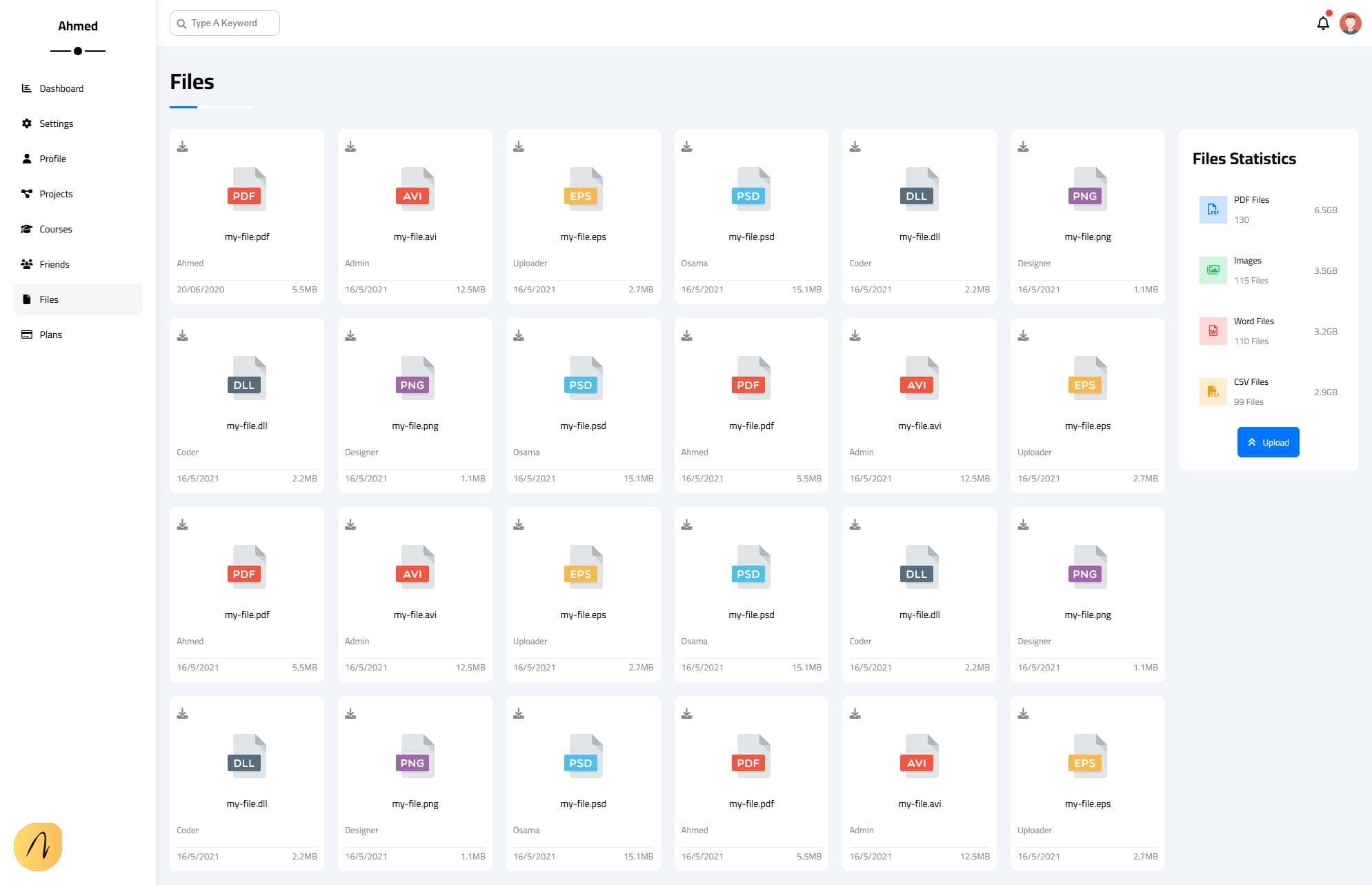Viewport: 1372px width, 885px height.
Task: Click the Friends sidebar link
Action: (x=54, y=264)
